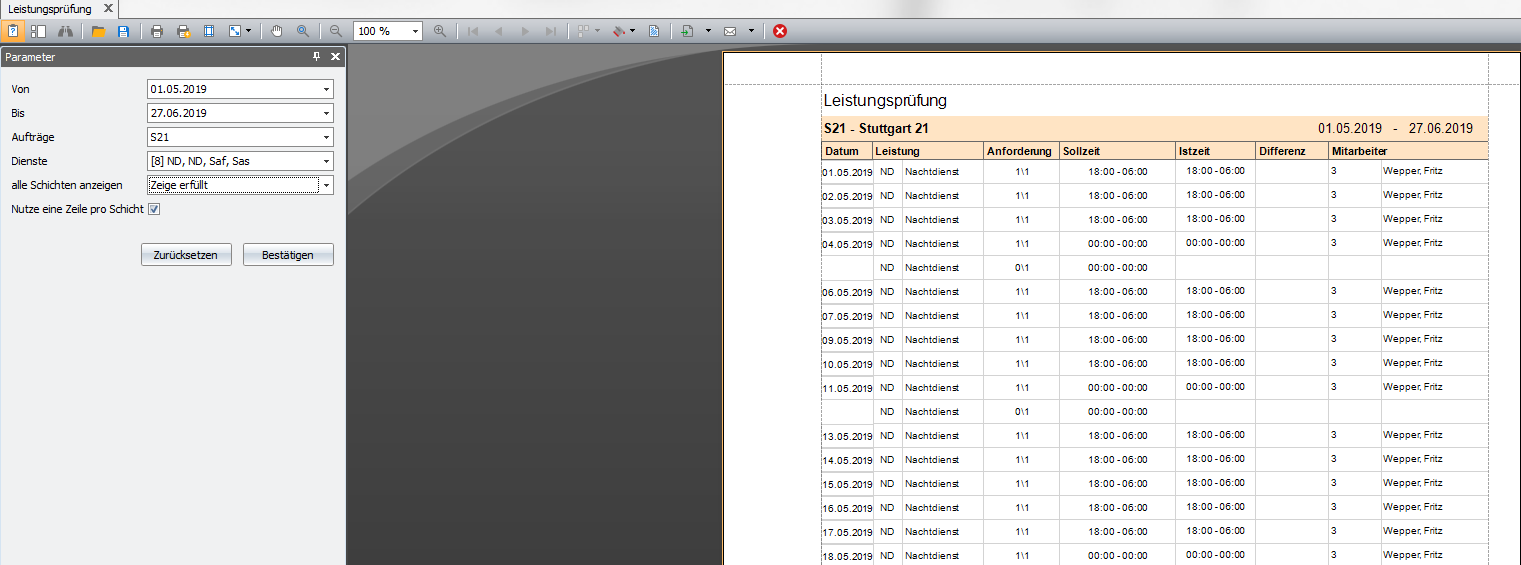
Task: Close the Parameter panel
Action: (x=335, y=57)
